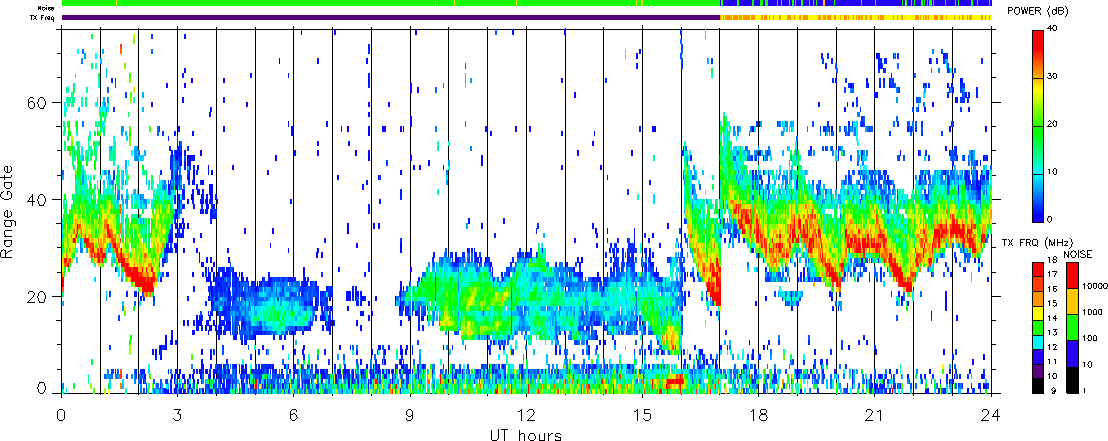Click the "3" tick label on UT hours axis
The width and height of the screenshot is (1108, 441).
pyautogui.click(x=177, y=415)
